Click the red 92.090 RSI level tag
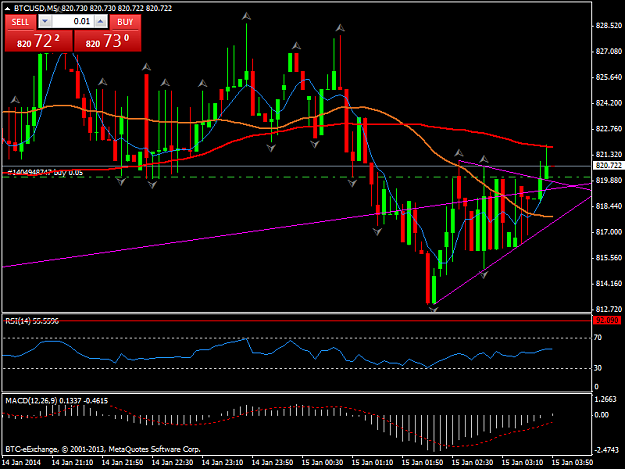 point(607,320)
